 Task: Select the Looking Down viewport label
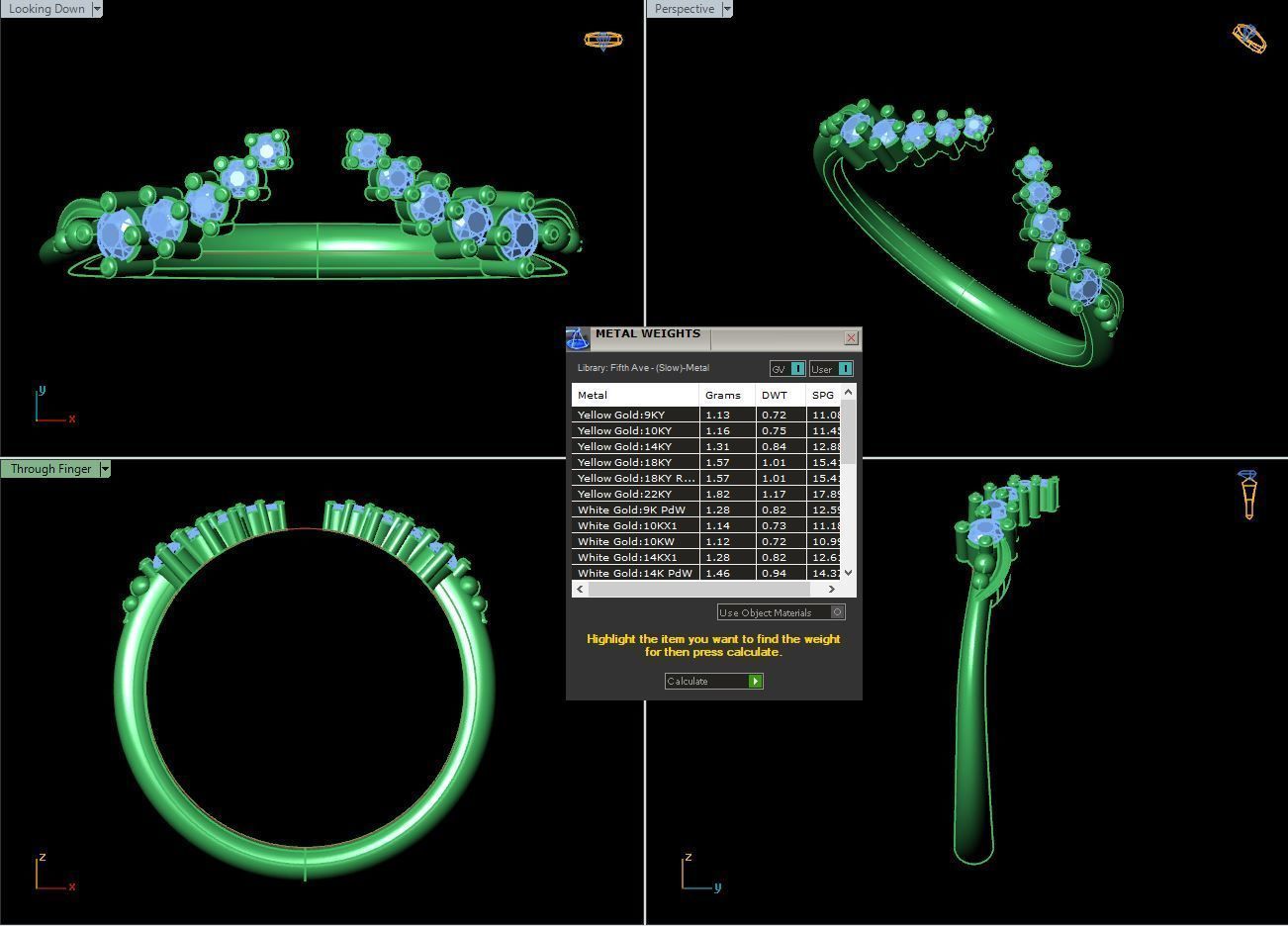point(46,9)
